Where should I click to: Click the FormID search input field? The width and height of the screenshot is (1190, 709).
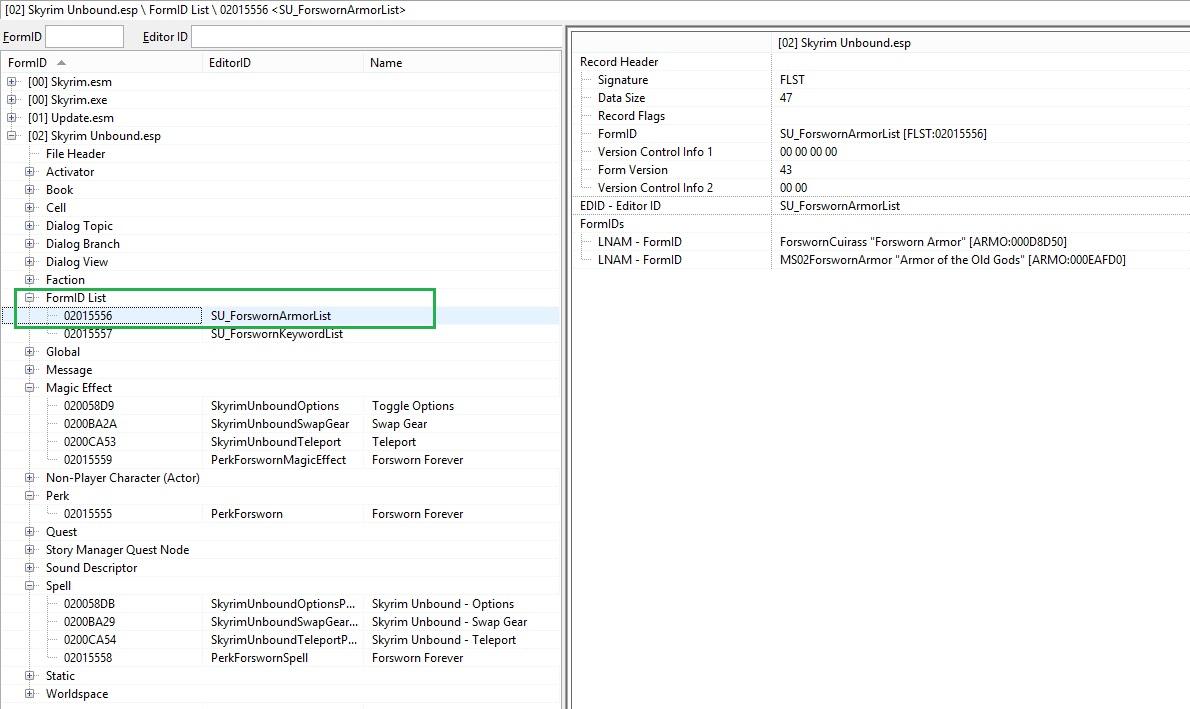[84, 36]
